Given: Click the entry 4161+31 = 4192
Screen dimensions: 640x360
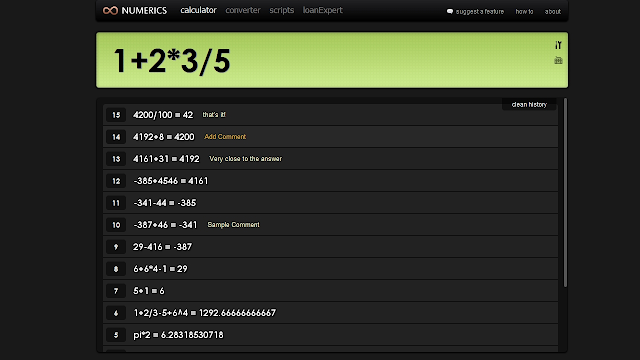Looking at the screenshot, I should [x=166, y=159].
